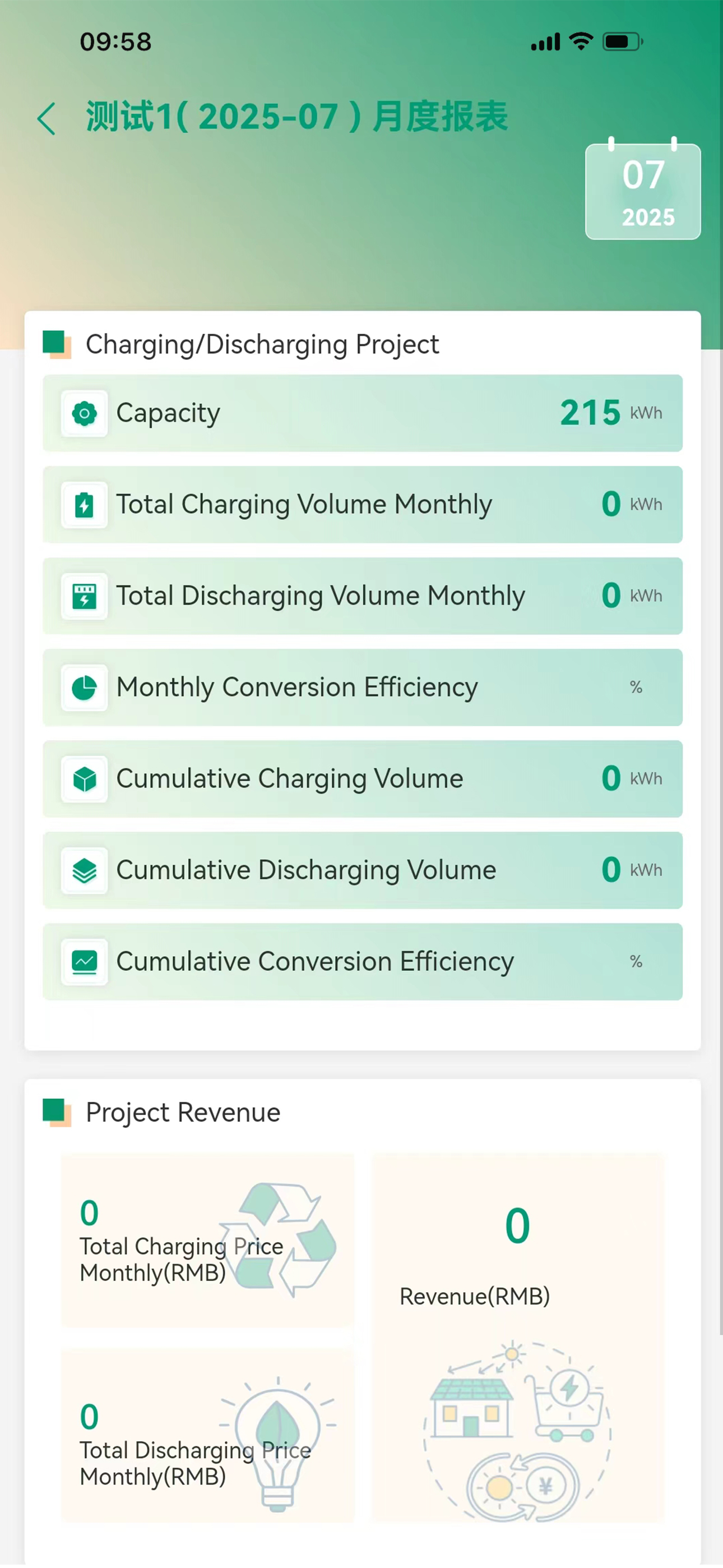723x1568 pixels.
Task: Open the Revenue(RMB) card
Action: coord(518,1338)
